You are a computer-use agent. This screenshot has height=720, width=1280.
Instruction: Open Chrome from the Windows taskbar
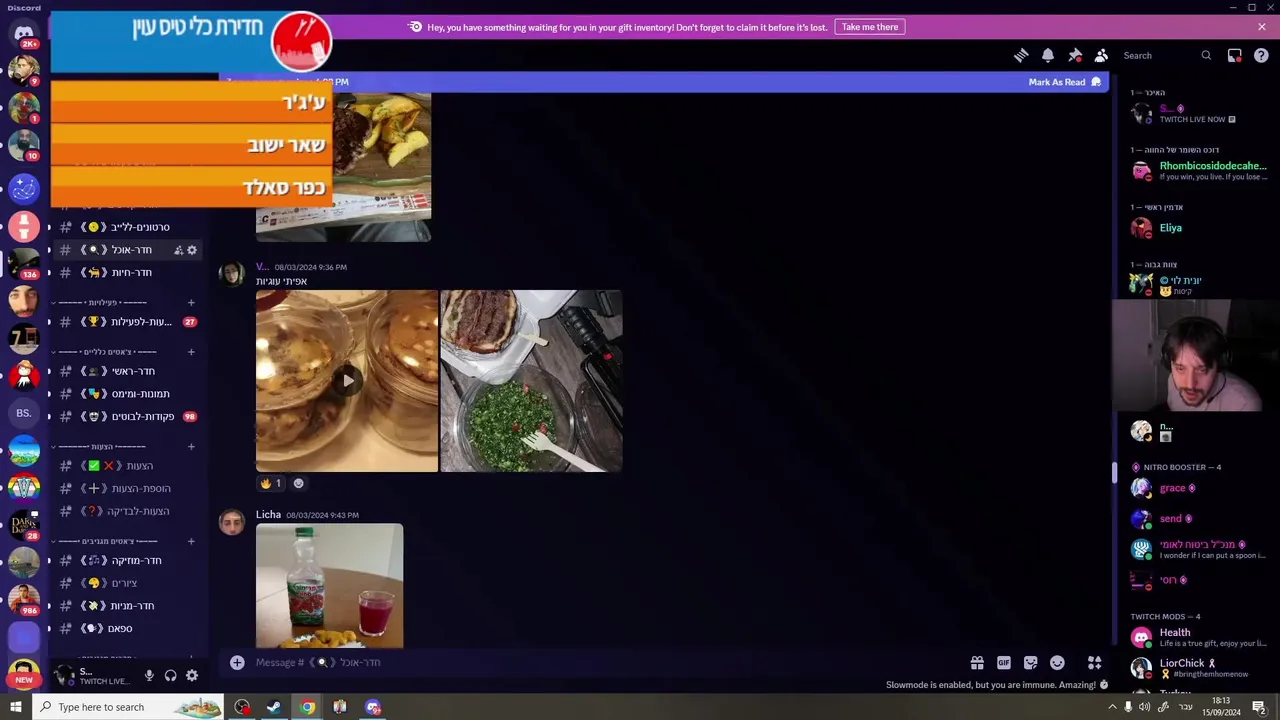[307, 707]
